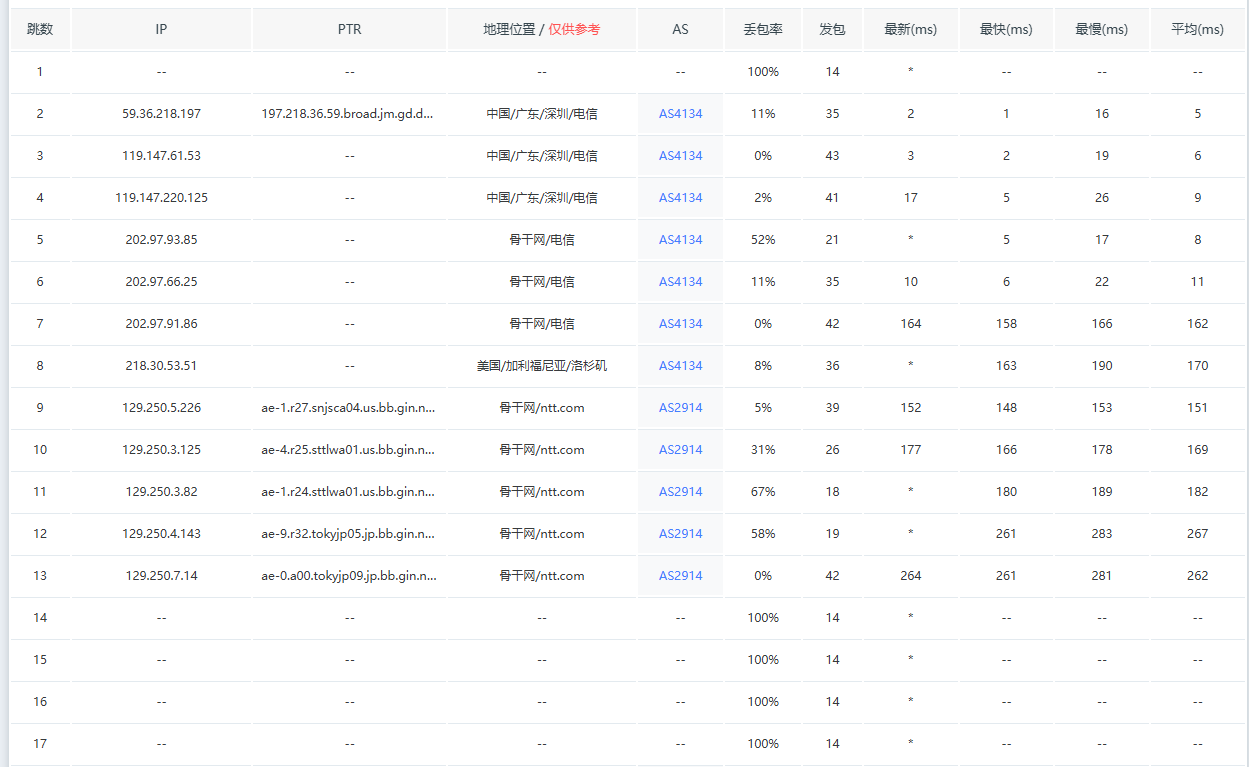Screen dimensions: 1249x767
Task: Select IP address 202.97.93.85
Action: (161, 240)
